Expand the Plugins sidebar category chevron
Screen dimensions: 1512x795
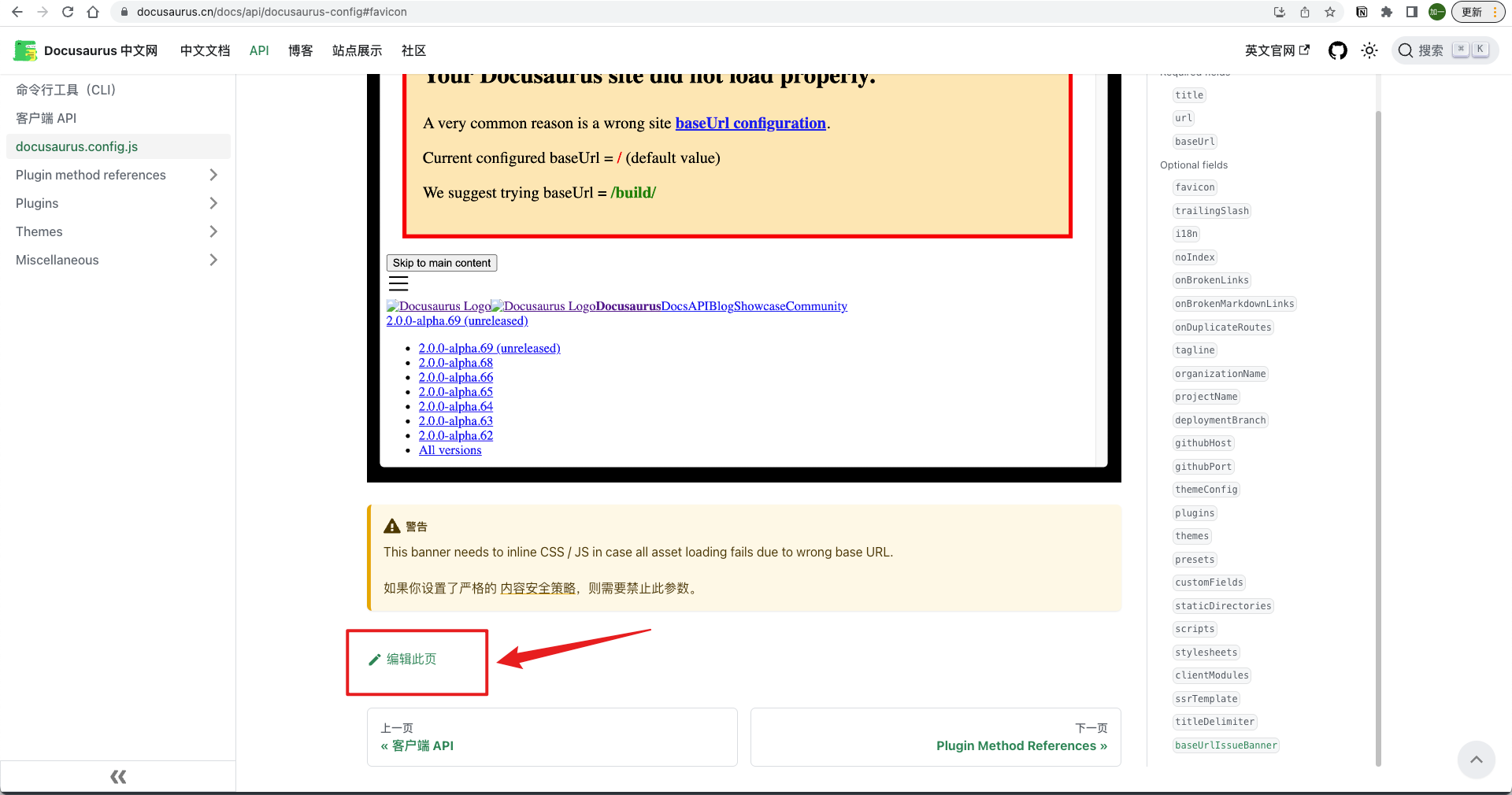[213, 203]
